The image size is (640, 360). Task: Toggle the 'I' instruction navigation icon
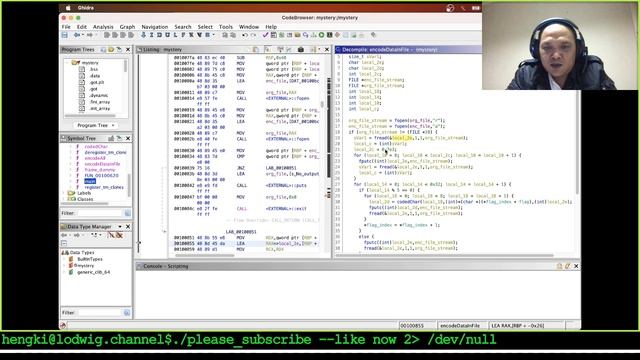tap(151, 36)
